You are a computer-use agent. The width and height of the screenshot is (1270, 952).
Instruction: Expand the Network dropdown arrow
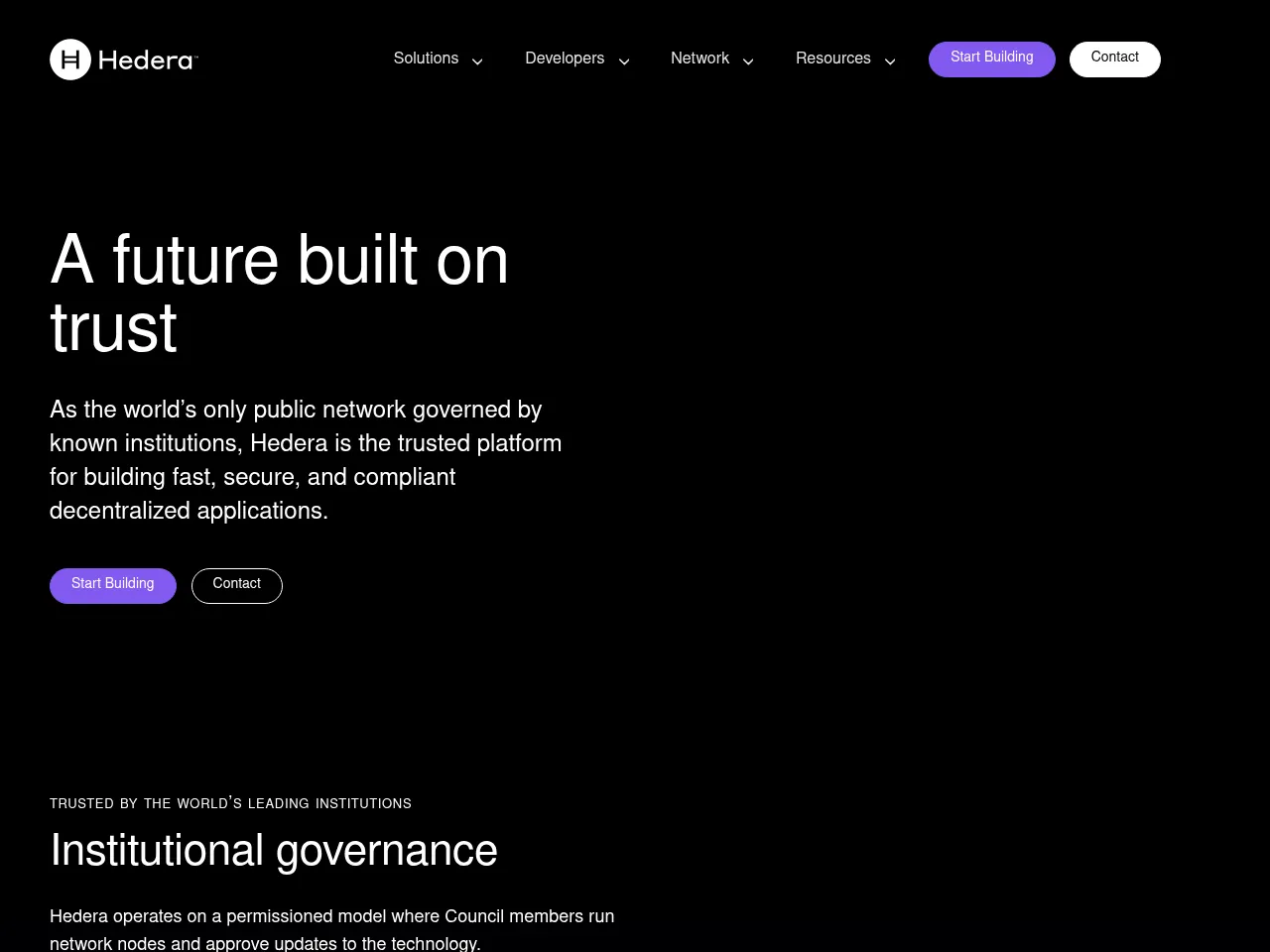[x=748, y=61]
